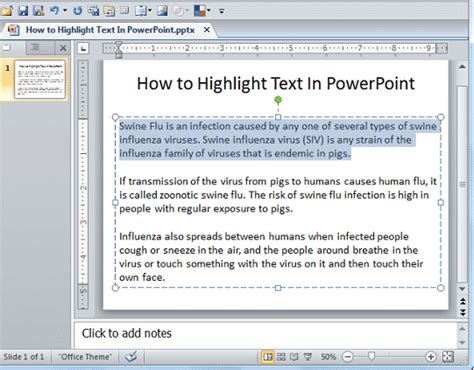Click the 50% zoom level button

pyautogui.click(x=328, y=357)
